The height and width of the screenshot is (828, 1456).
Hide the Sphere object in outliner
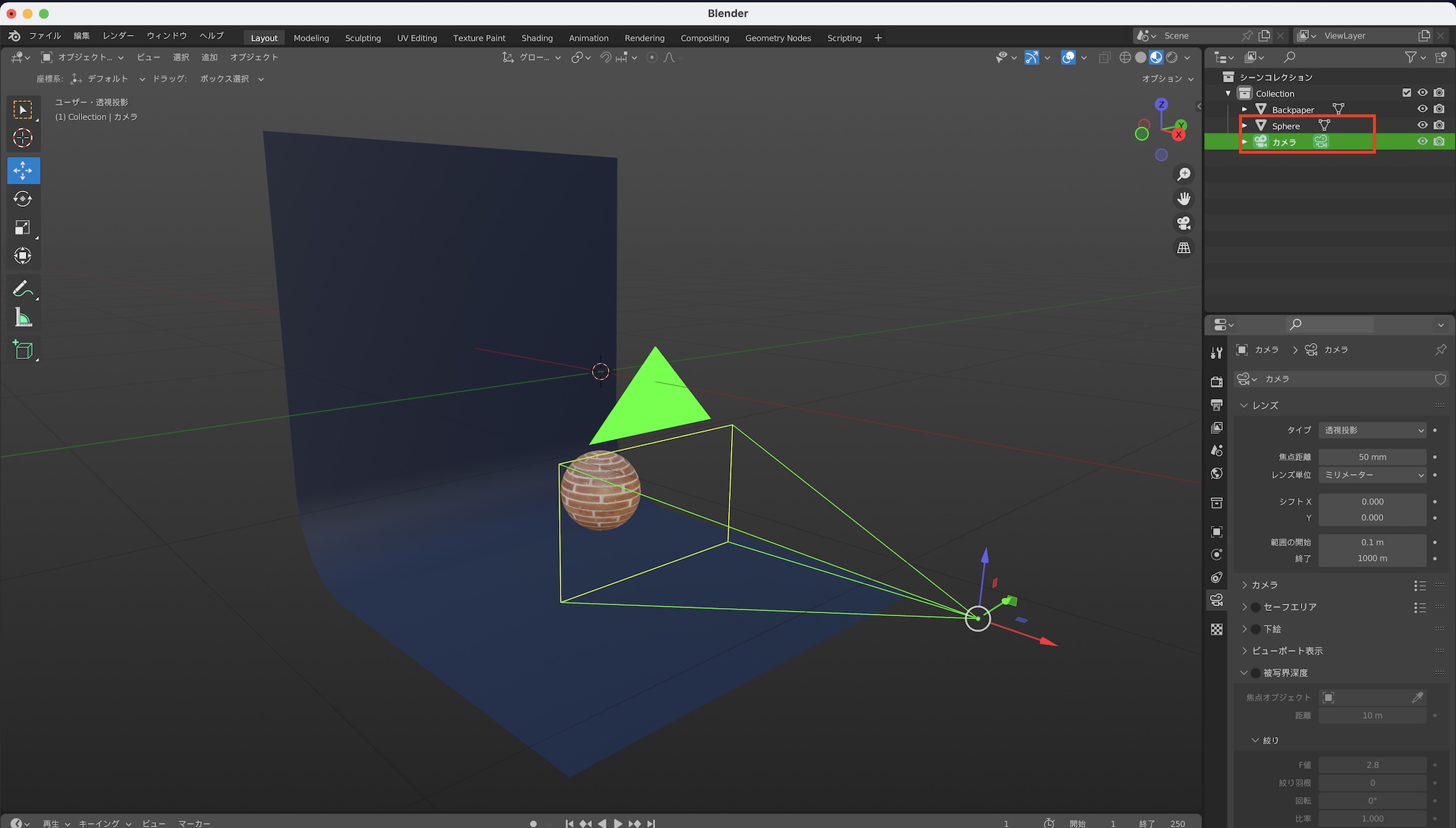[x=1422, y=125]
